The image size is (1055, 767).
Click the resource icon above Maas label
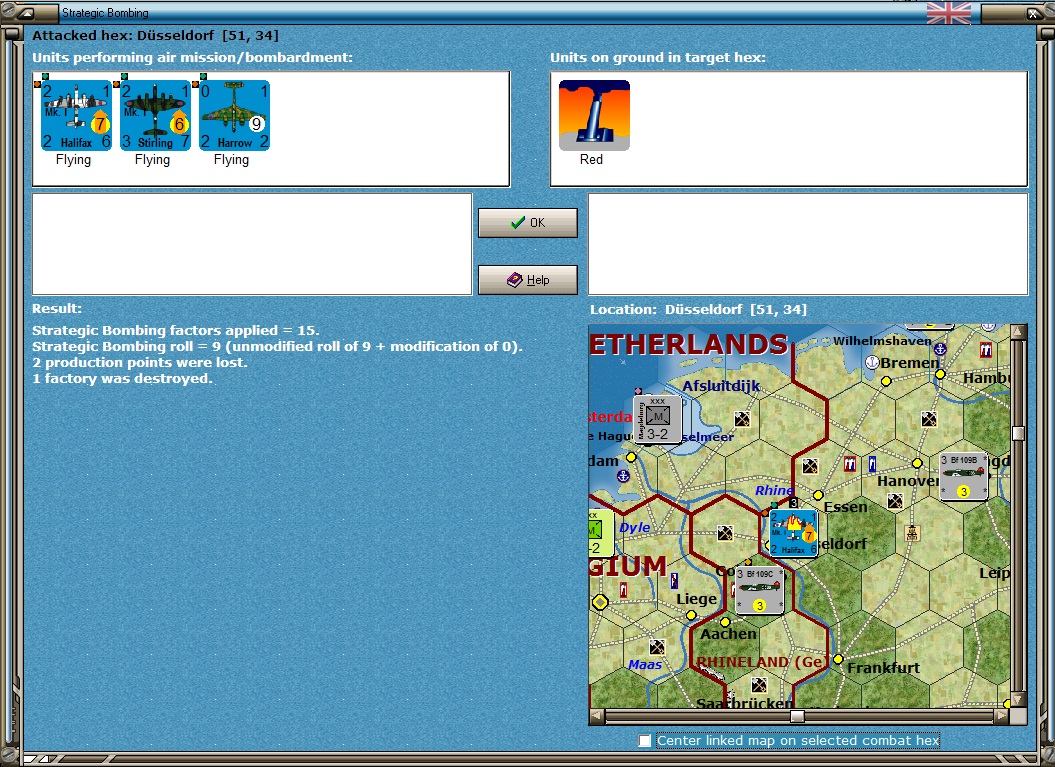pos(657,647)
